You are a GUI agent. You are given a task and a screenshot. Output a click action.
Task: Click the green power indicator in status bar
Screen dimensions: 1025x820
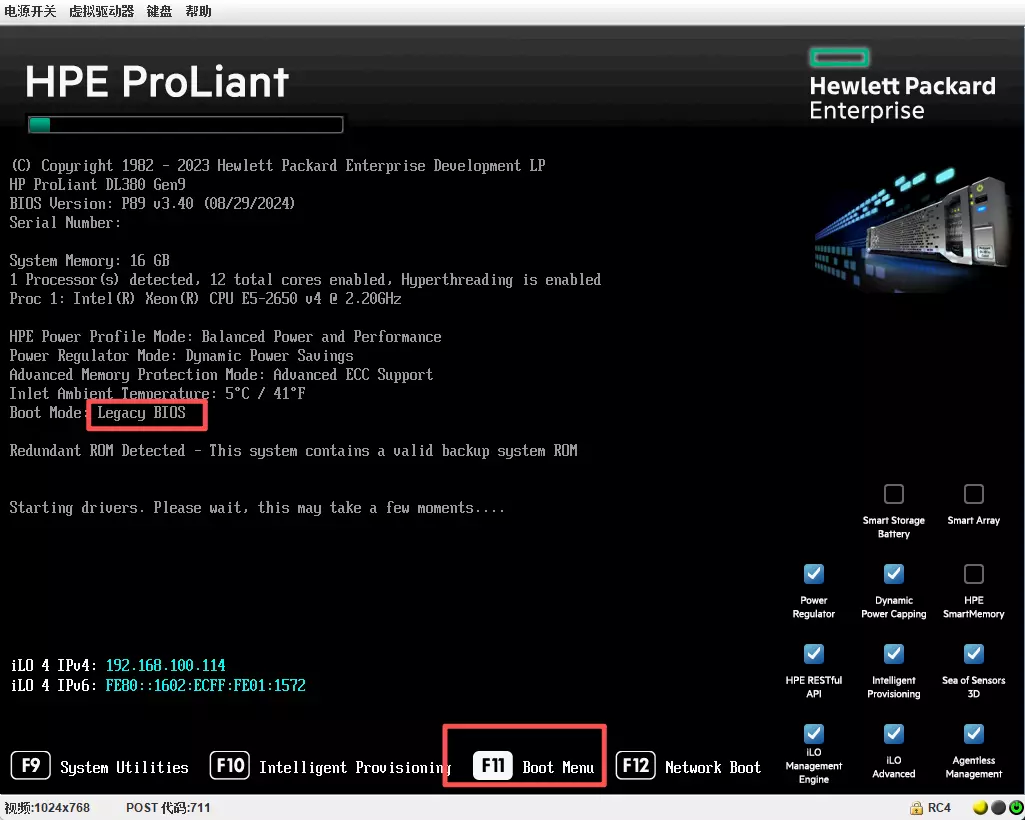click(1016, 807)
